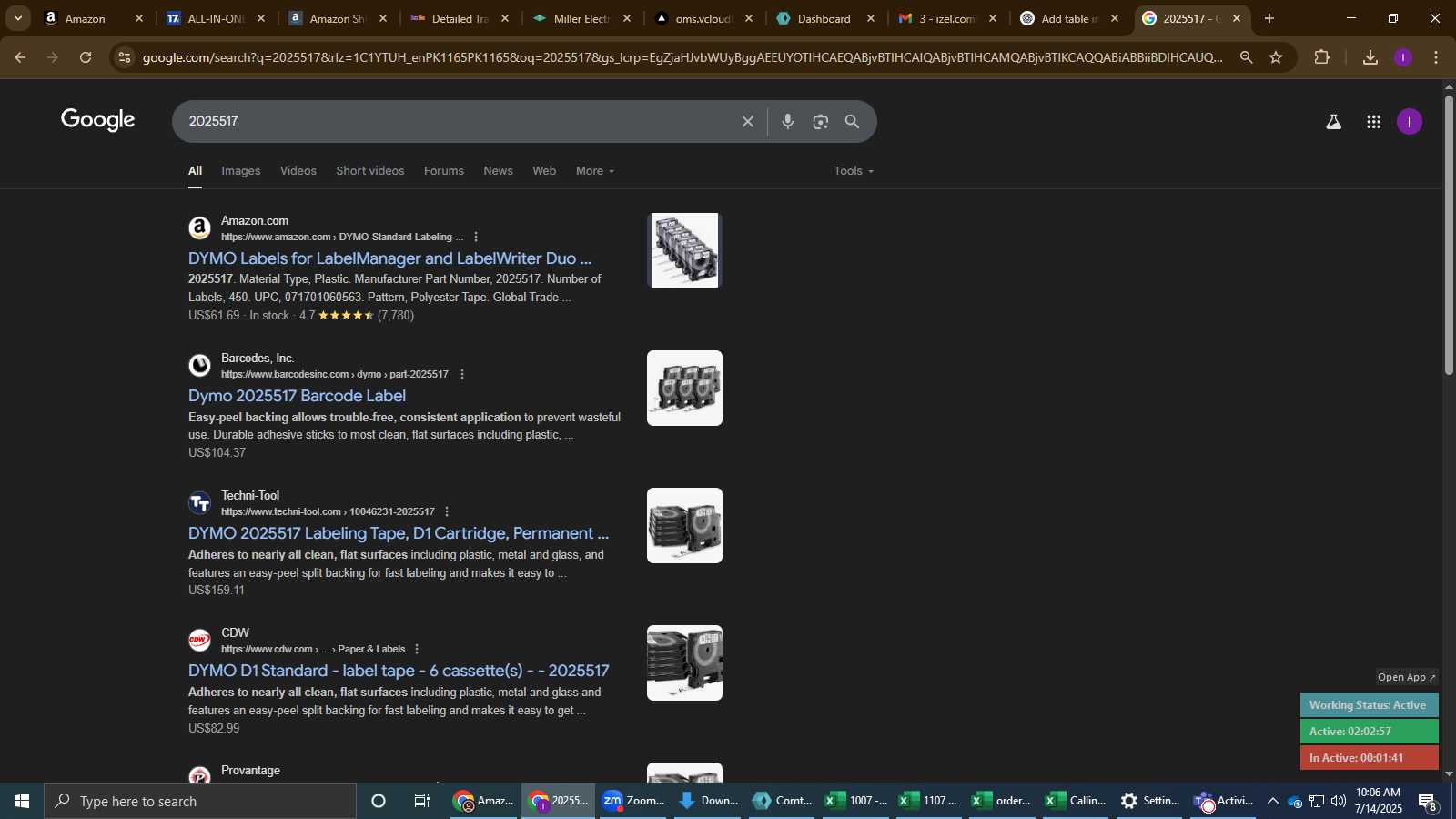The width and height of the screenshot is (1456, 819).
Task: Select the Short videos tab
Action: (369, 171)
